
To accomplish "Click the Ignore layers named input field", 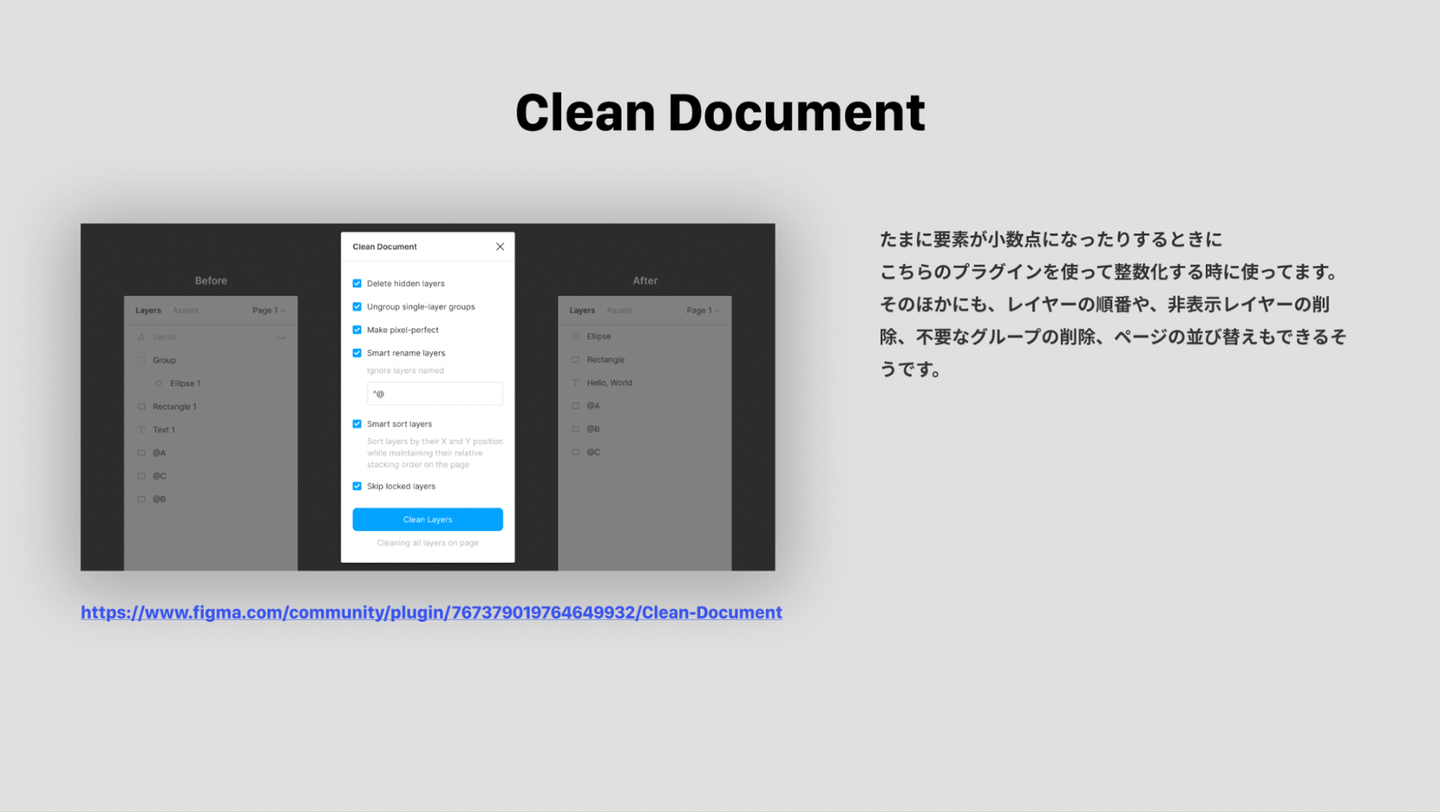I will pyautogui.click(x=435, y=394).
